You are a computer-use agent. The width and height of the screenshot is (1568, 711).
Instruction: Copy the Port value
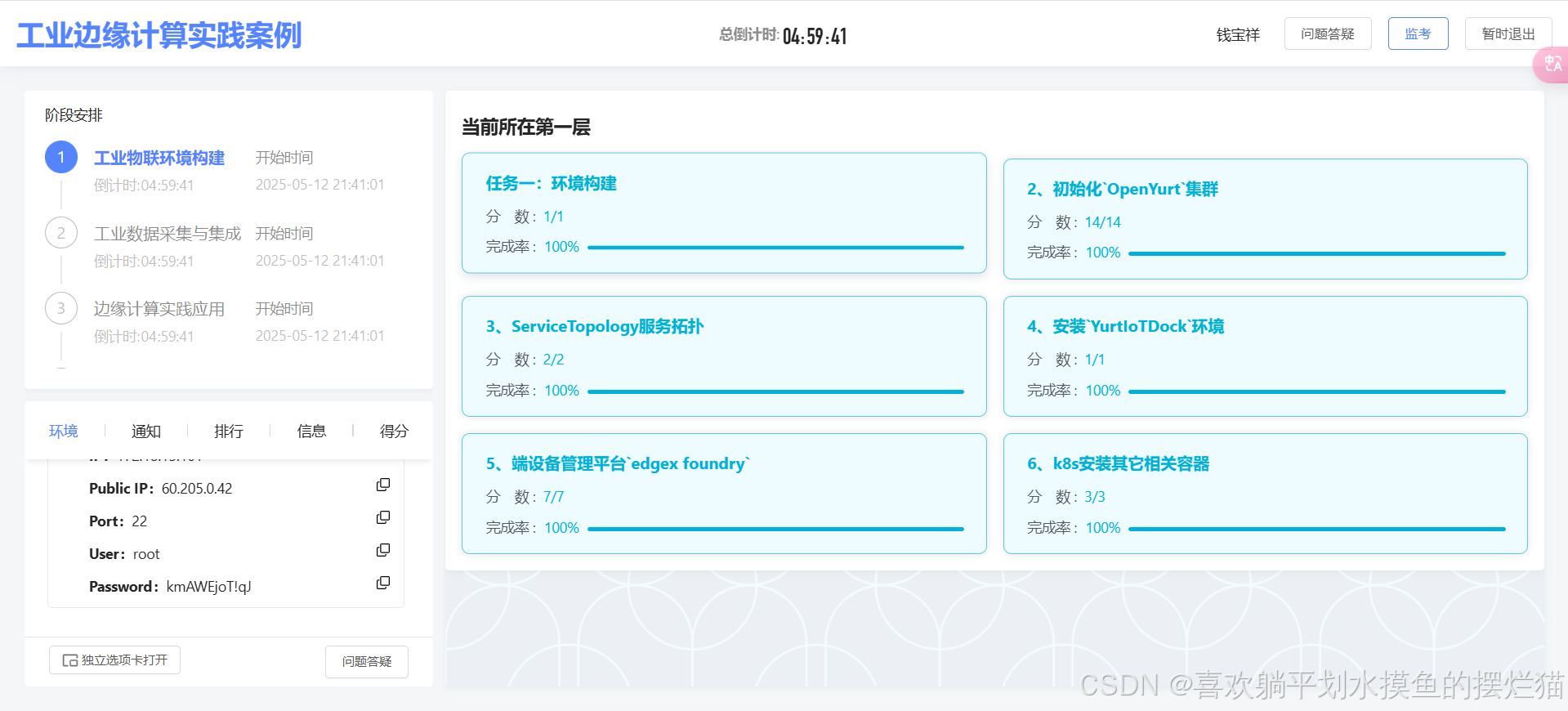click(382, 517)
